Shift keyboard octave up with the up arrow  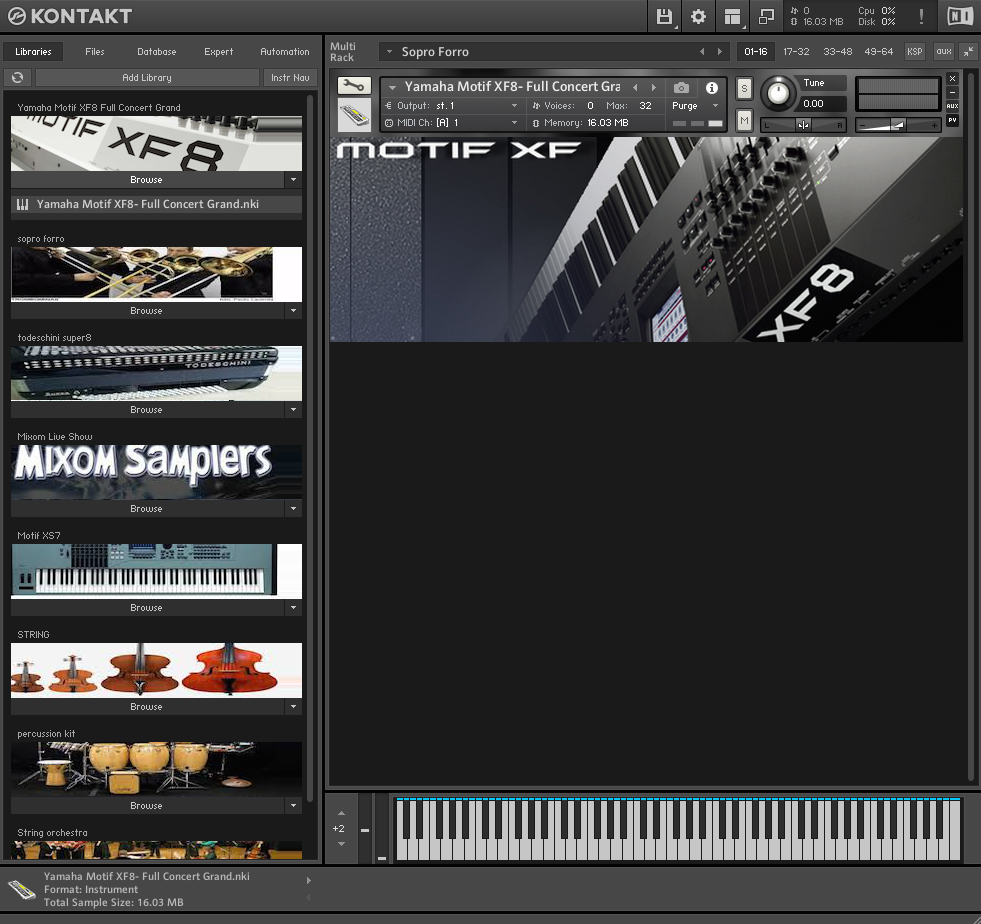click(342, 813)
